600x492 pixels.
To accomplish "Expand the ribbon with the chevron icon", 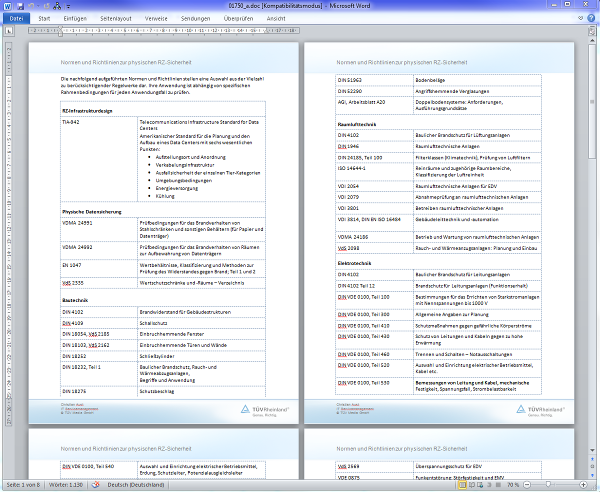I will (x=581, y=18).
